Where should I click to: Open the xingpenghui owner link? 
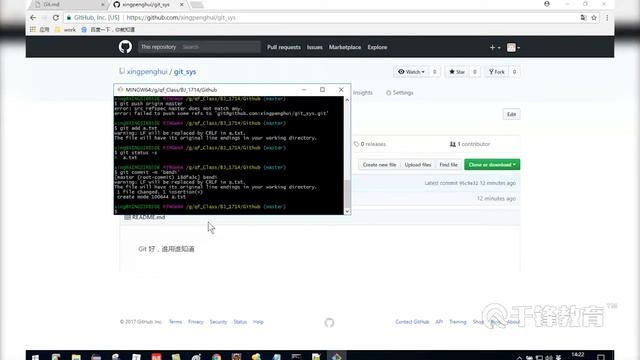coord(147,71)
